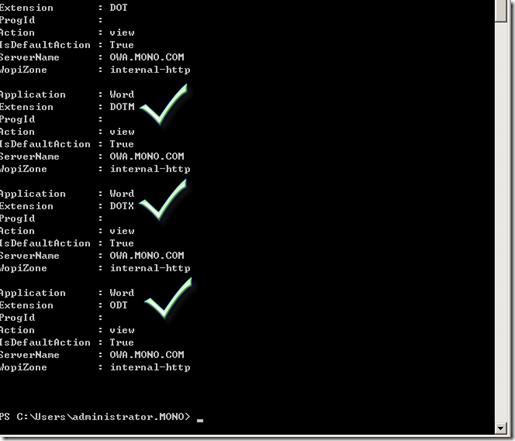
Task: Click the ProgId label just below DOTX line
Action: [x=17, y=218]
